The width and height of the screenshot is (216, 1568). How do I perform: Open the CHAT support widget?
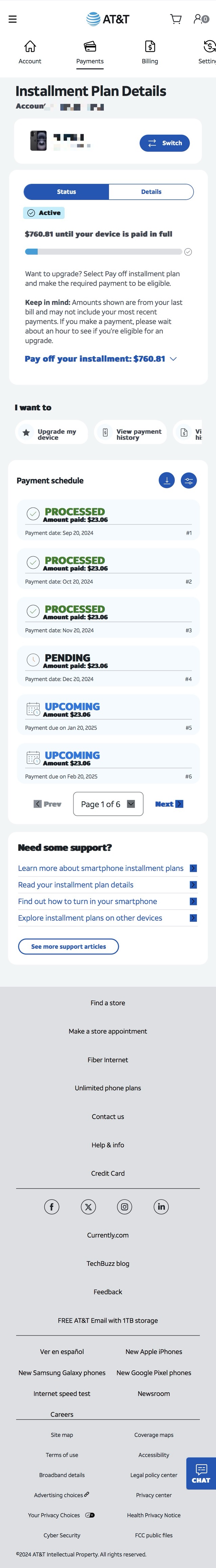201,1473
